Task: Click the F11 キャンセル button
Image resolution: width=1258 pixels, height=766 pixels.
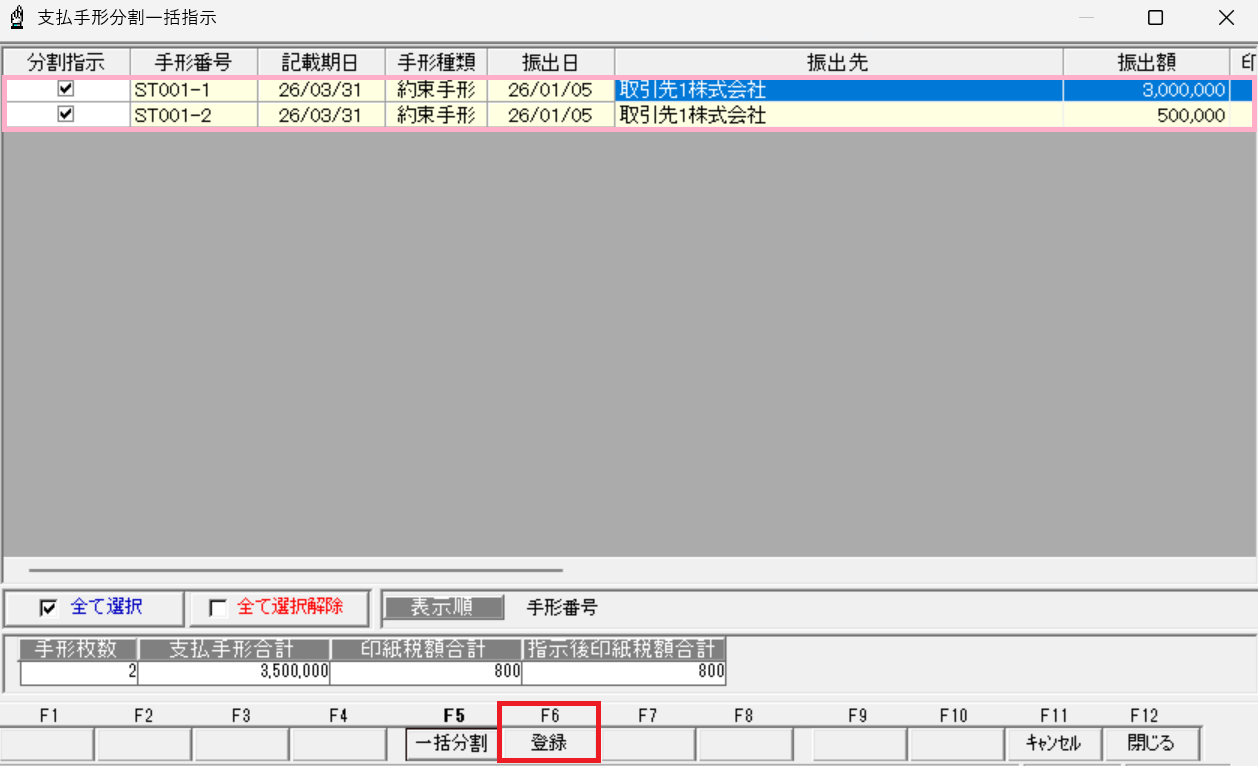Action: (1054, 744)
